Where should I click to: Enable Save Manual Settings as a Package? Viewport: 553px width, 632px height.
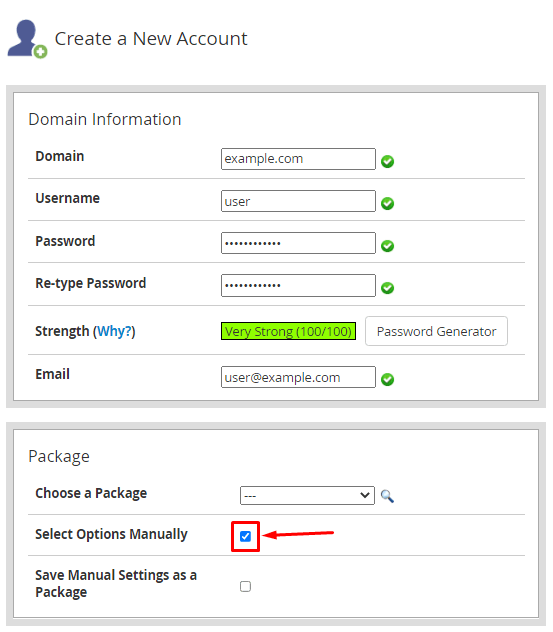(x=245, y=586)
